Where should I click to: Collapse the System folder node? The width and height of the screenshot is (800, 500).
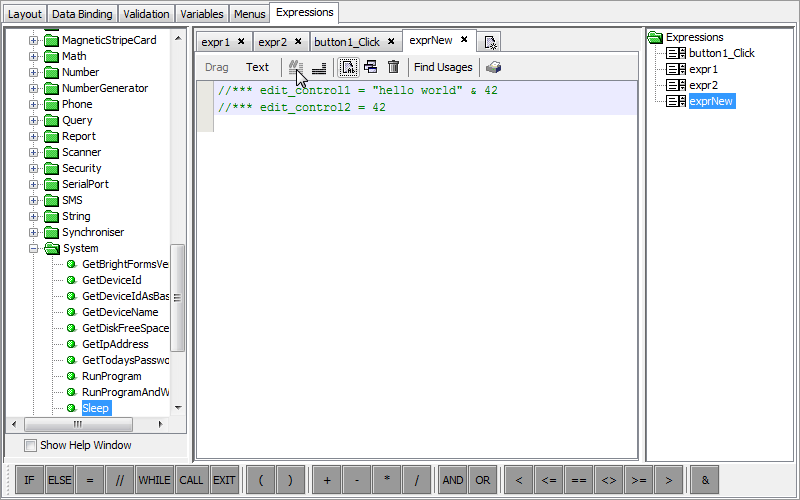click(33, 248)
